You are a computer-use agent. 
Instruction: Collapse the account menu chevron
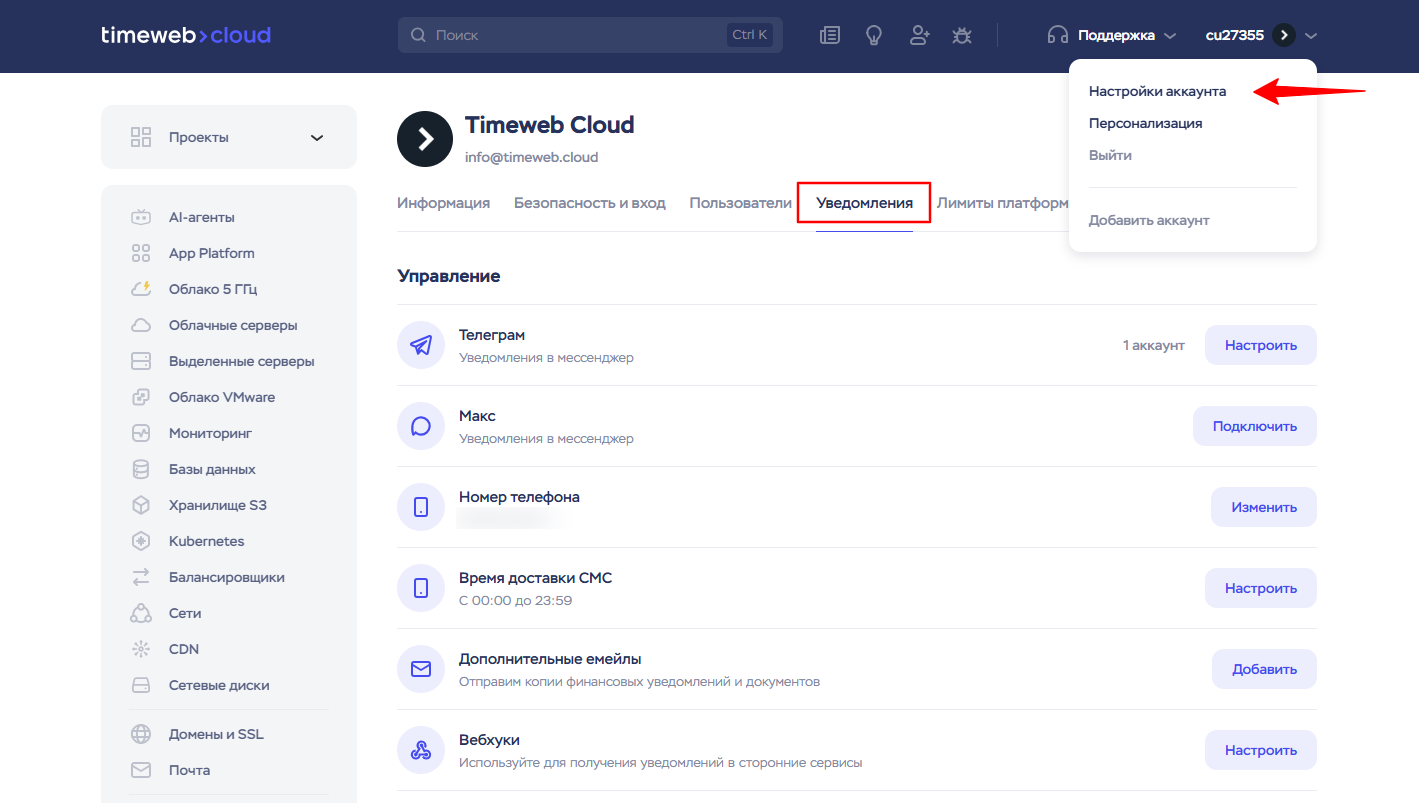click(1311, 35)
